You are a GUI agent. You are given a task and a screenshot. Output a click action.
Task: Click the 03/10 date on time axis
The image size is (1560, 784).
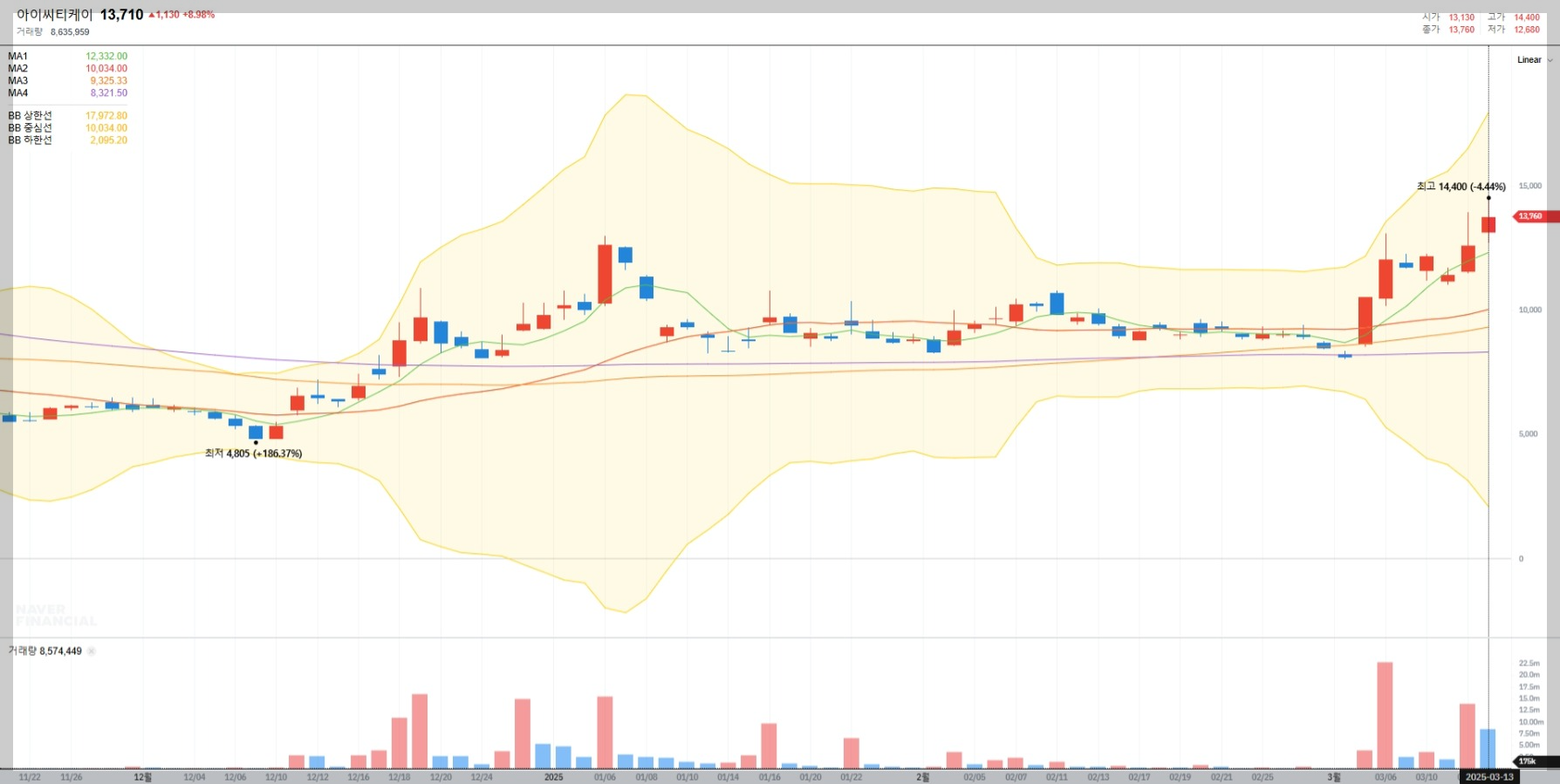point(1427,777)
